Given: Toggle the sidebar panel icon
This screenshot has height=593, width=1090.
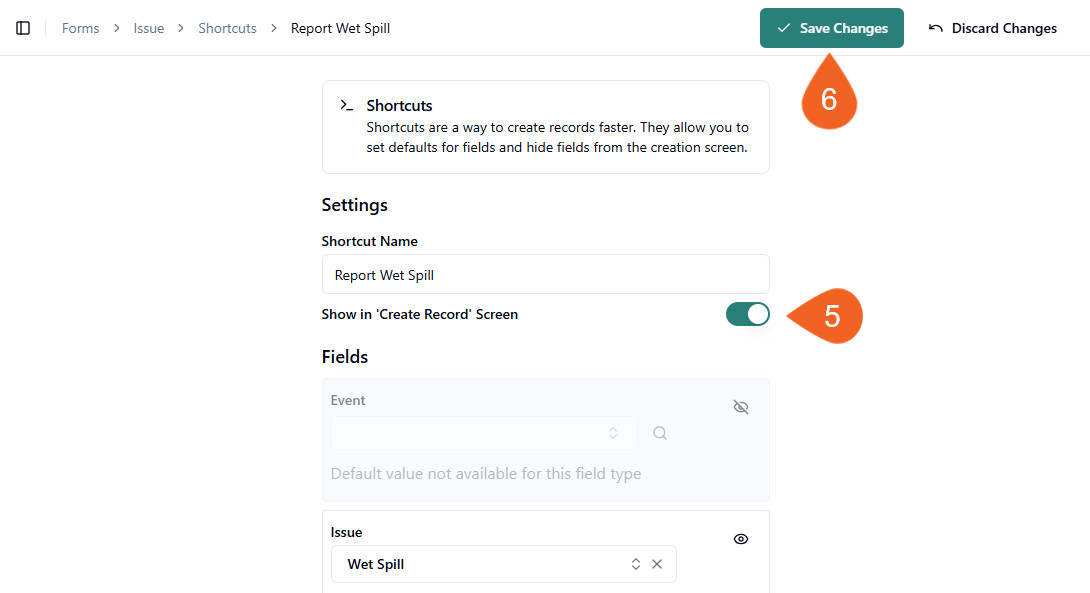Looking at the screenshot, I should [23, 29].
